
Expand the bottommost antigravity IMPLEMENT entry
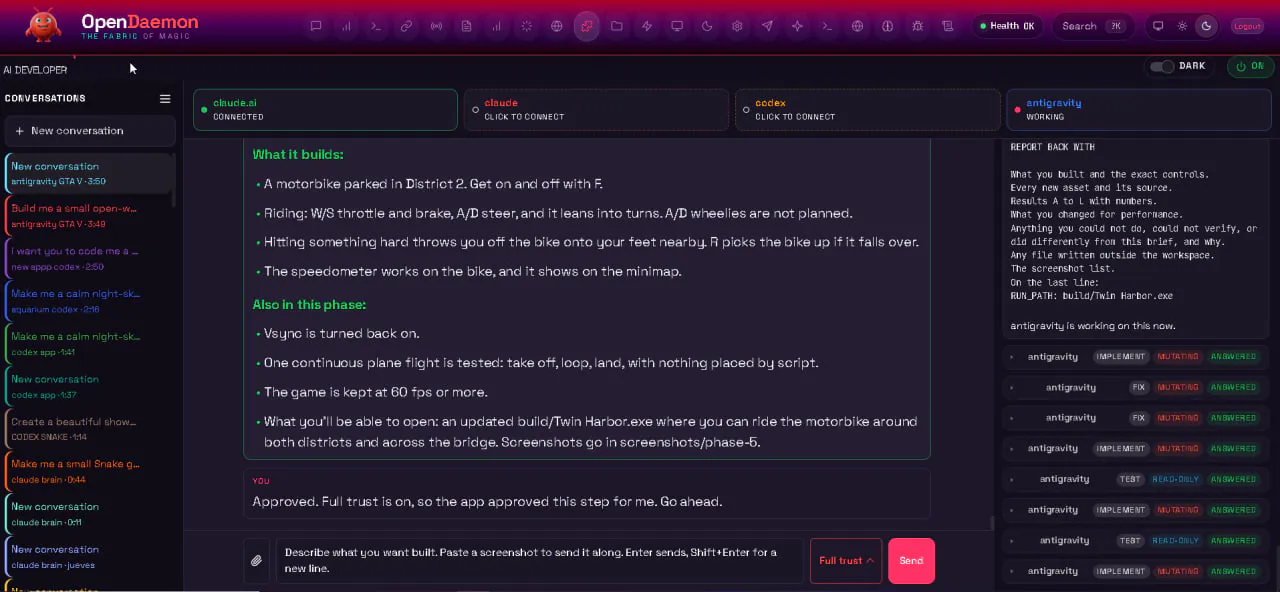pyautogui.click(x=1137, y=571)
